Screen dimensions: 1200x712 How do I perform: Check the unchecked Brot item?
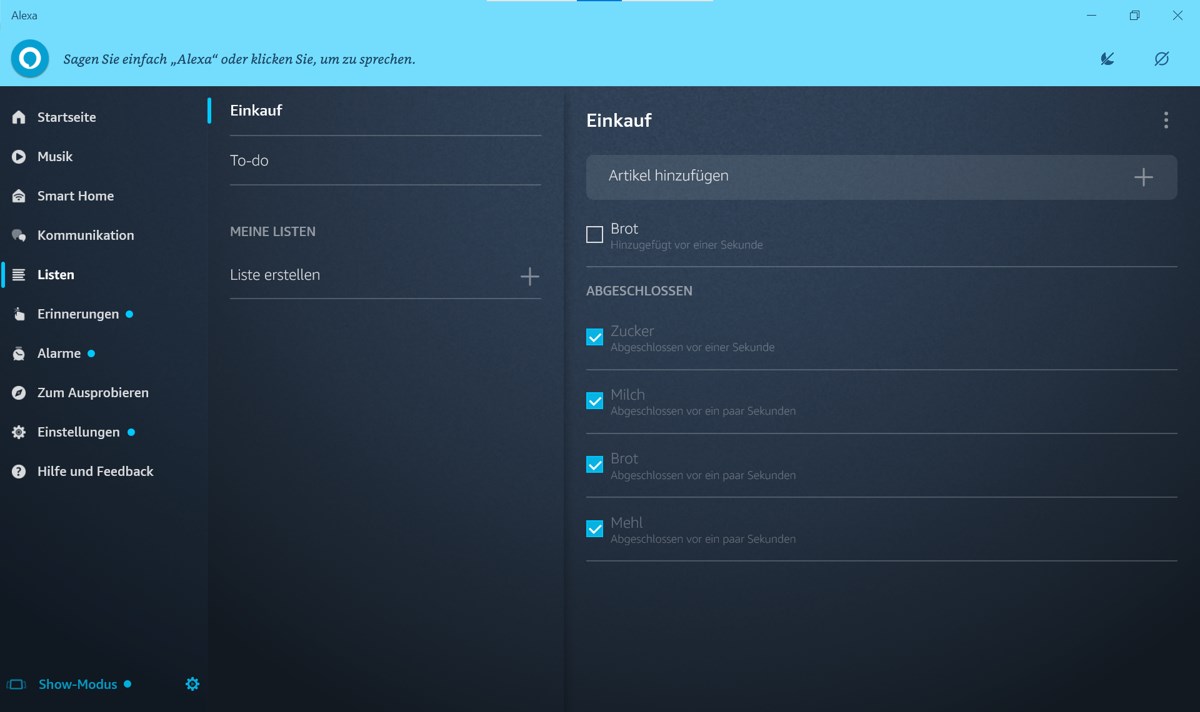click(x=594, y=234)
